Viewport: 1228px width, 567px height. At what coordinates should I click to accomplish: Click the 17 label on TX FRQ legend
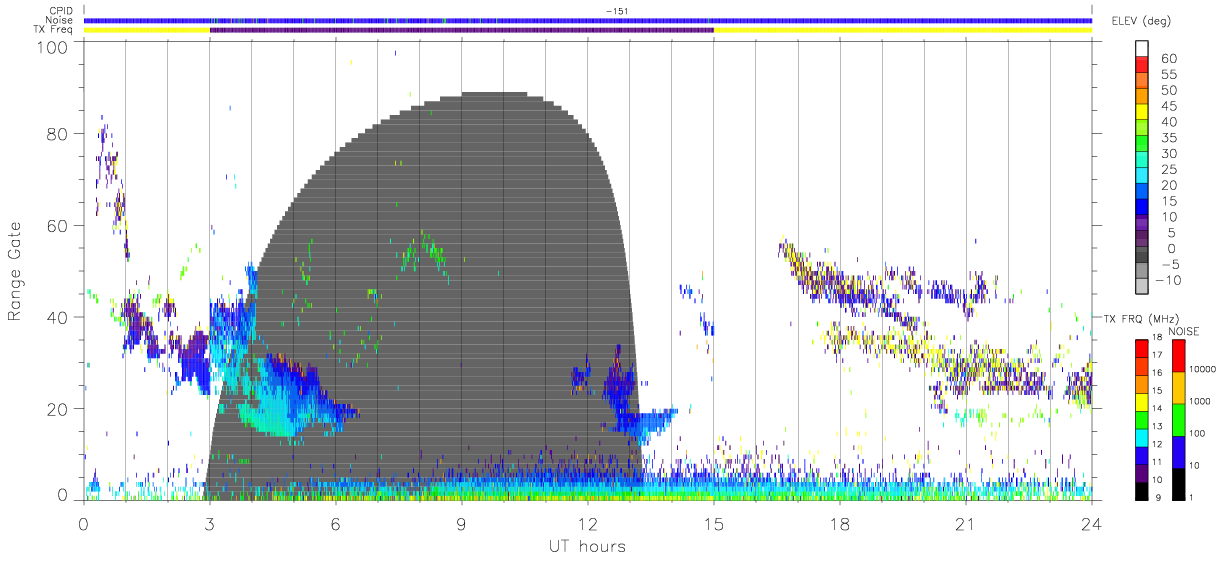(x=1157, y=355)
